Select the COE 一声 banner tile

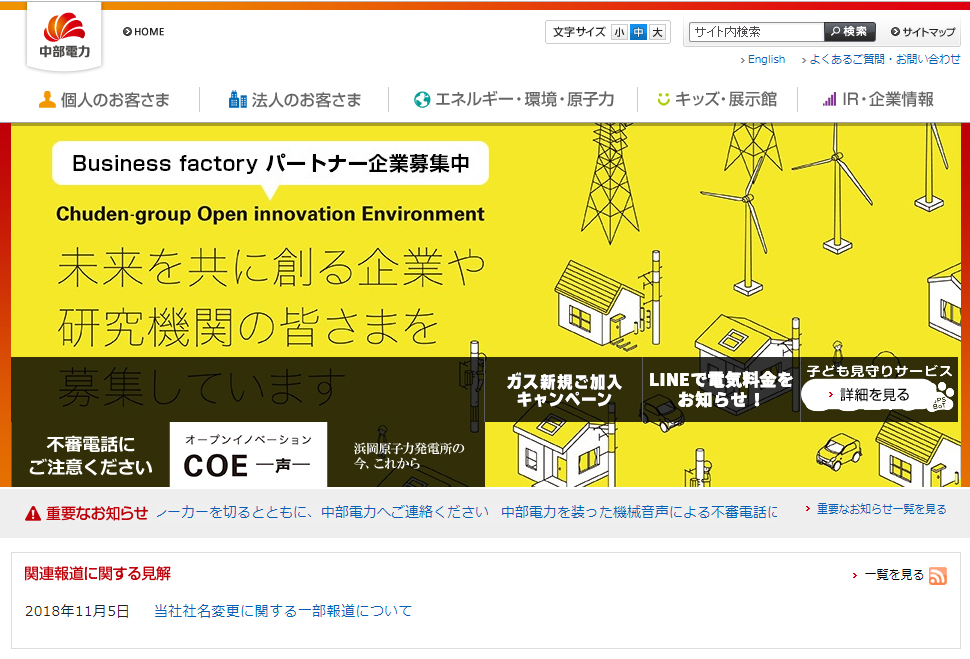click(x=248, y=455)
